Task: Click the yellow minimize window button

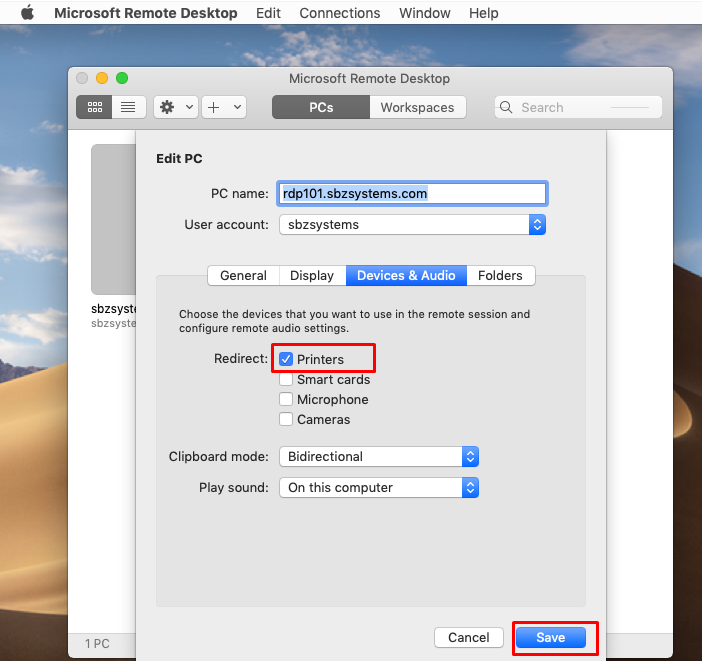Action: point(102,78)
